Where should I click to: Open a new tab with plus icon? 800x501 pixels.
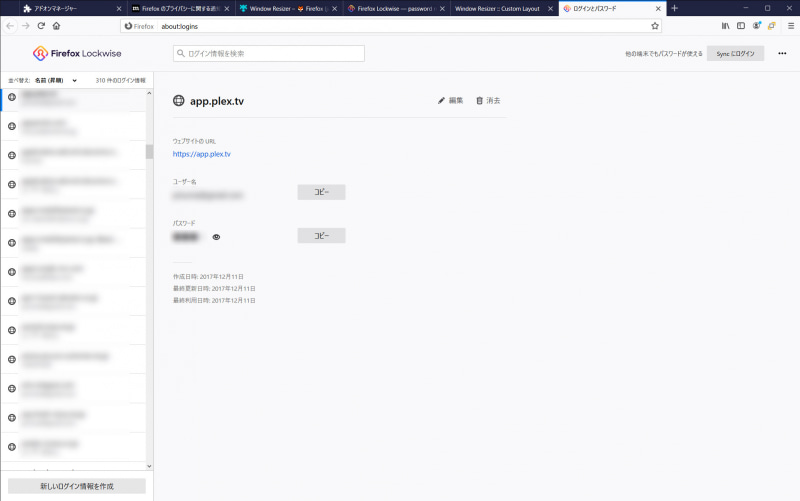tap(674, 8)
